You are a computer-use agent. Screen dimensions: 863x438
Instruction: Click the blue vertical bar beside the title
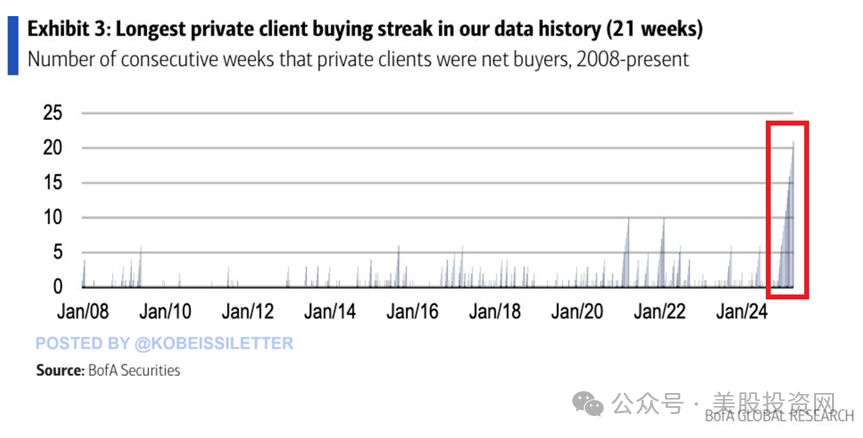[13, 46]
